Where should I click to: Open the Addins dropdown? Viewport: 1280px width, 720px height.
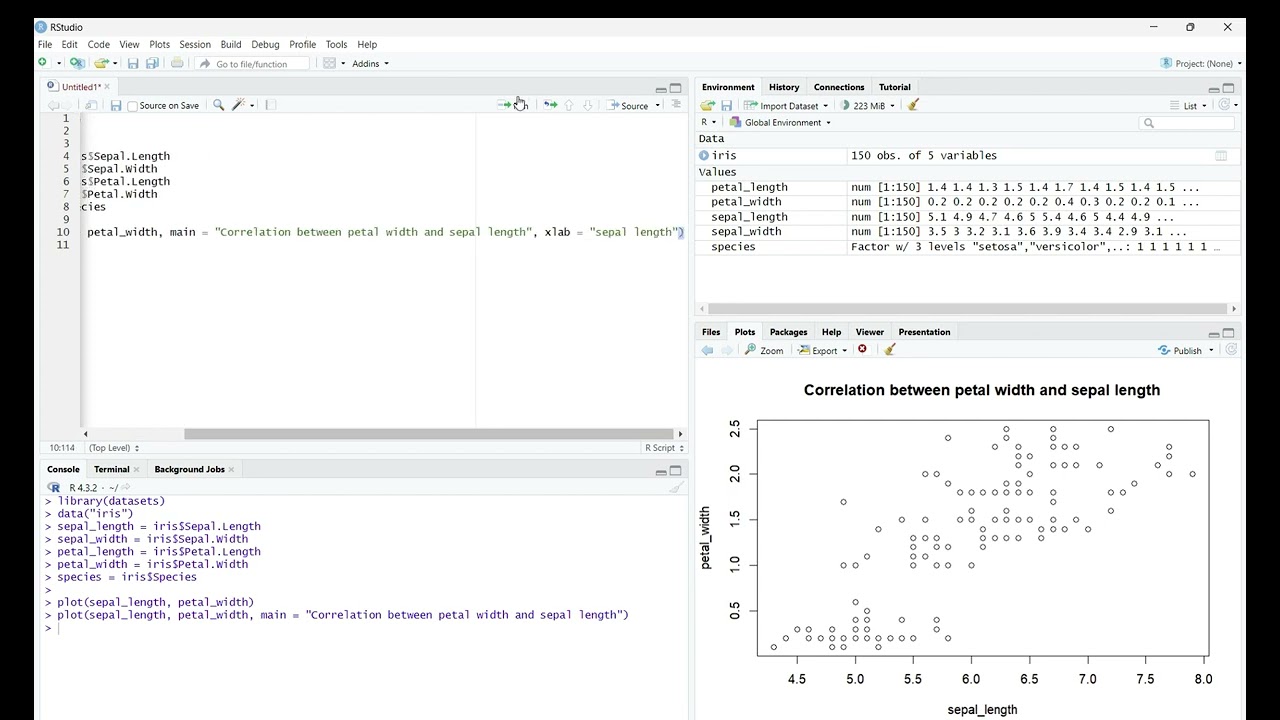370,63
